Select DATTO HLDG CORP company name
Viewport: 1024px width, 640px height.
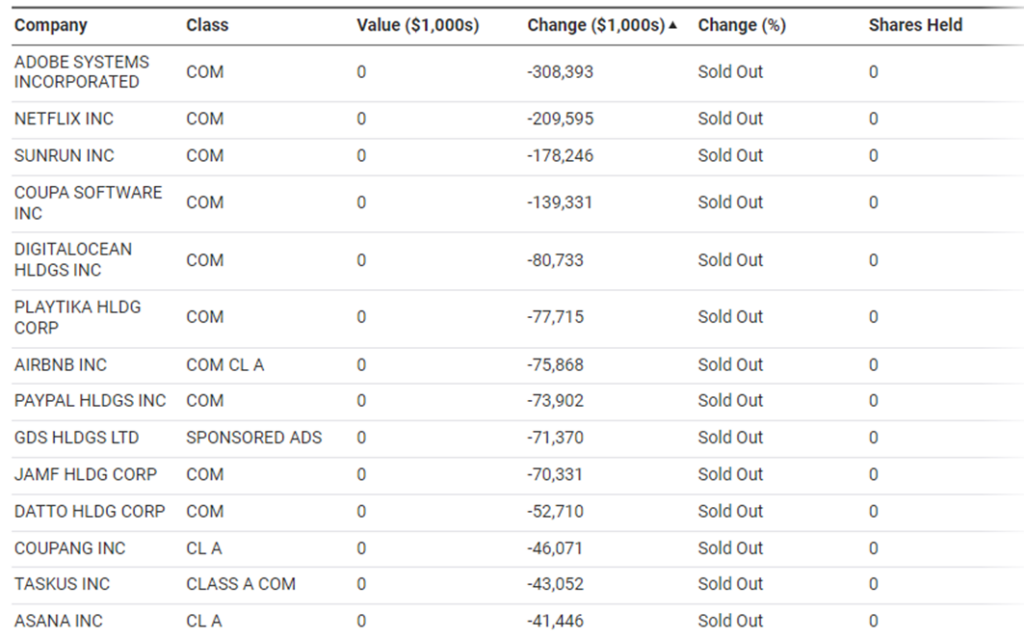89,511
